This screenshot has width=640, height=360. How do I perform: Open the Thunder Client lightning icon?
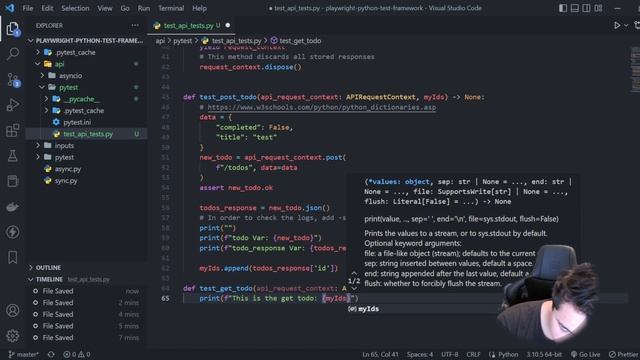coord(13,232)
